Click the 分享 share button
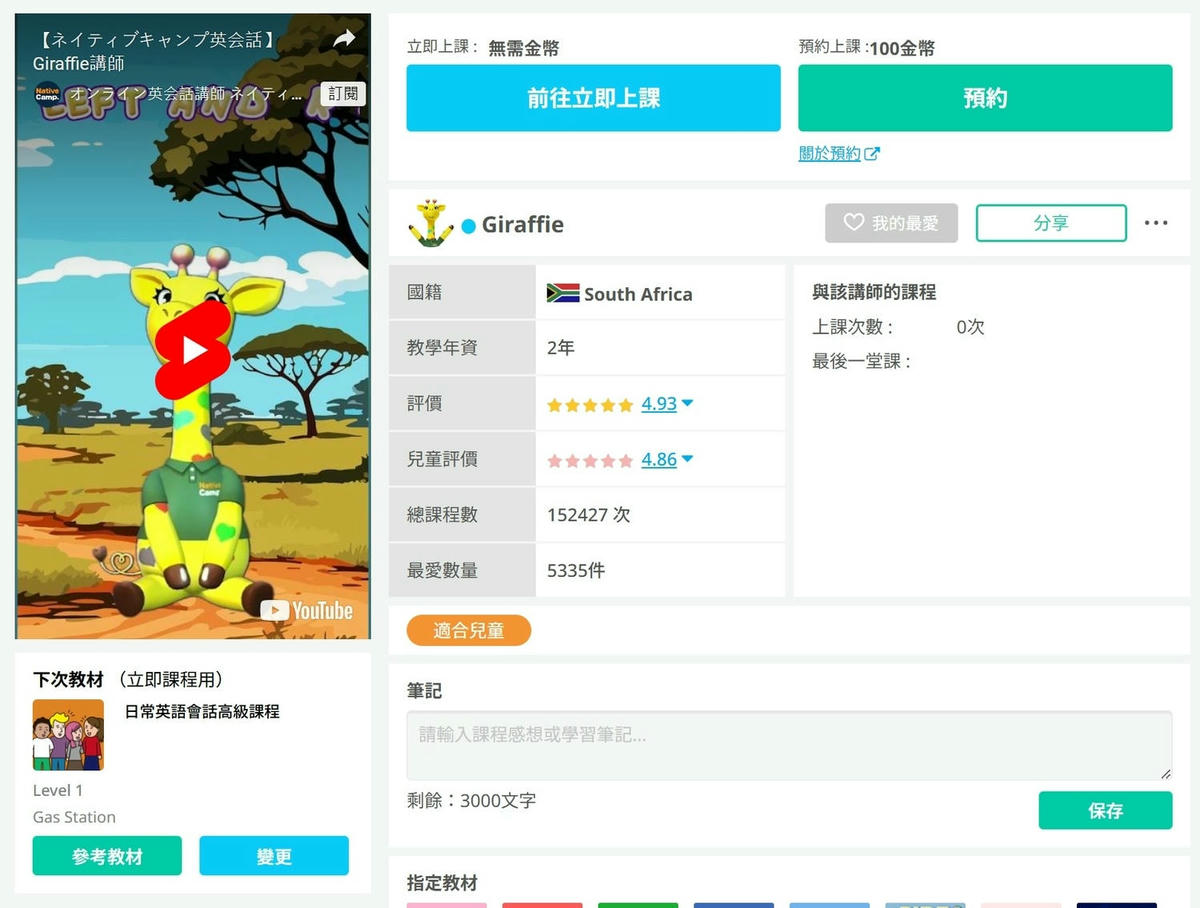1200x908 pixels. point(1051,223)
